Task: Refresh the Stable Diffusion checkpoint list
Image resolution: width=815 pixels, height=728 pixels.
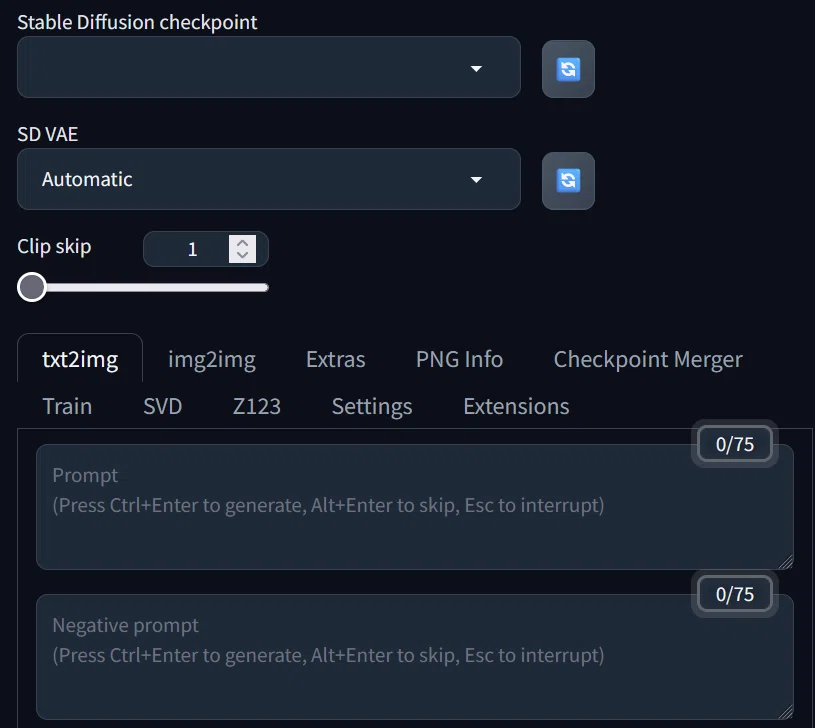Action: coord(568,69)
